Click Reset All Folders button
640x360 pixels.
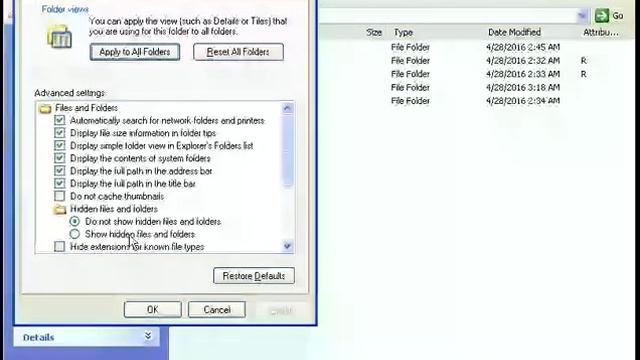pyautogui.click(x=238, y=52)
